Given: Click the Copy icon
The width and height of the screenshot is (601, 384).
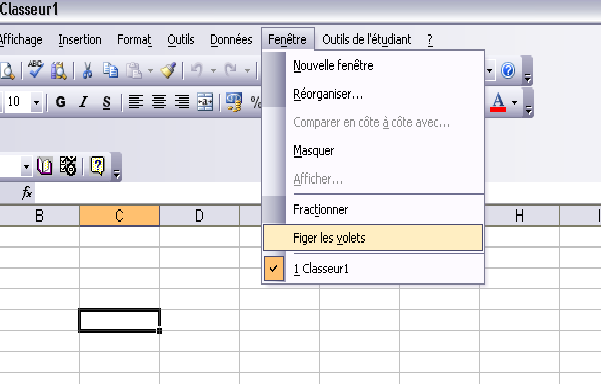Looking at the screenshot, I should click(x=110, y=71).
